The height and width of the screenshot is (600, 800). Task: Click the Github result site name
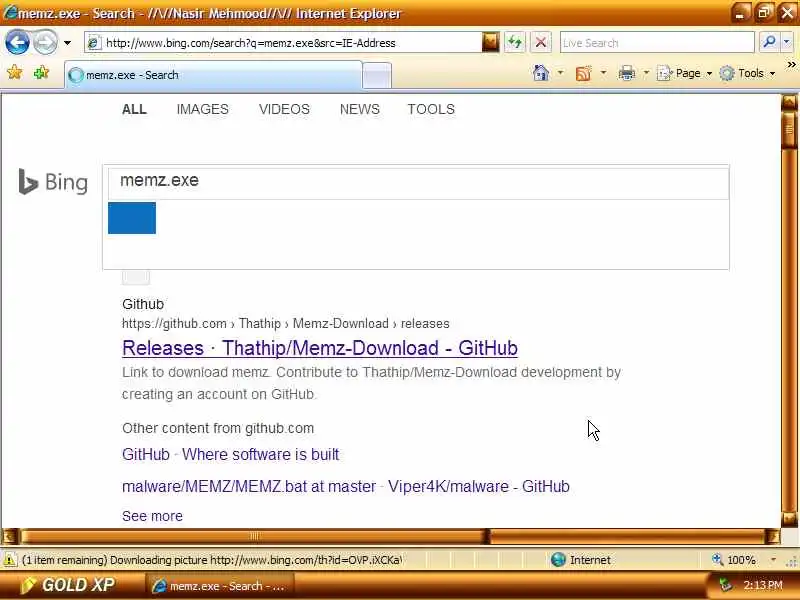pyautogui.click(x=143, y=304)
